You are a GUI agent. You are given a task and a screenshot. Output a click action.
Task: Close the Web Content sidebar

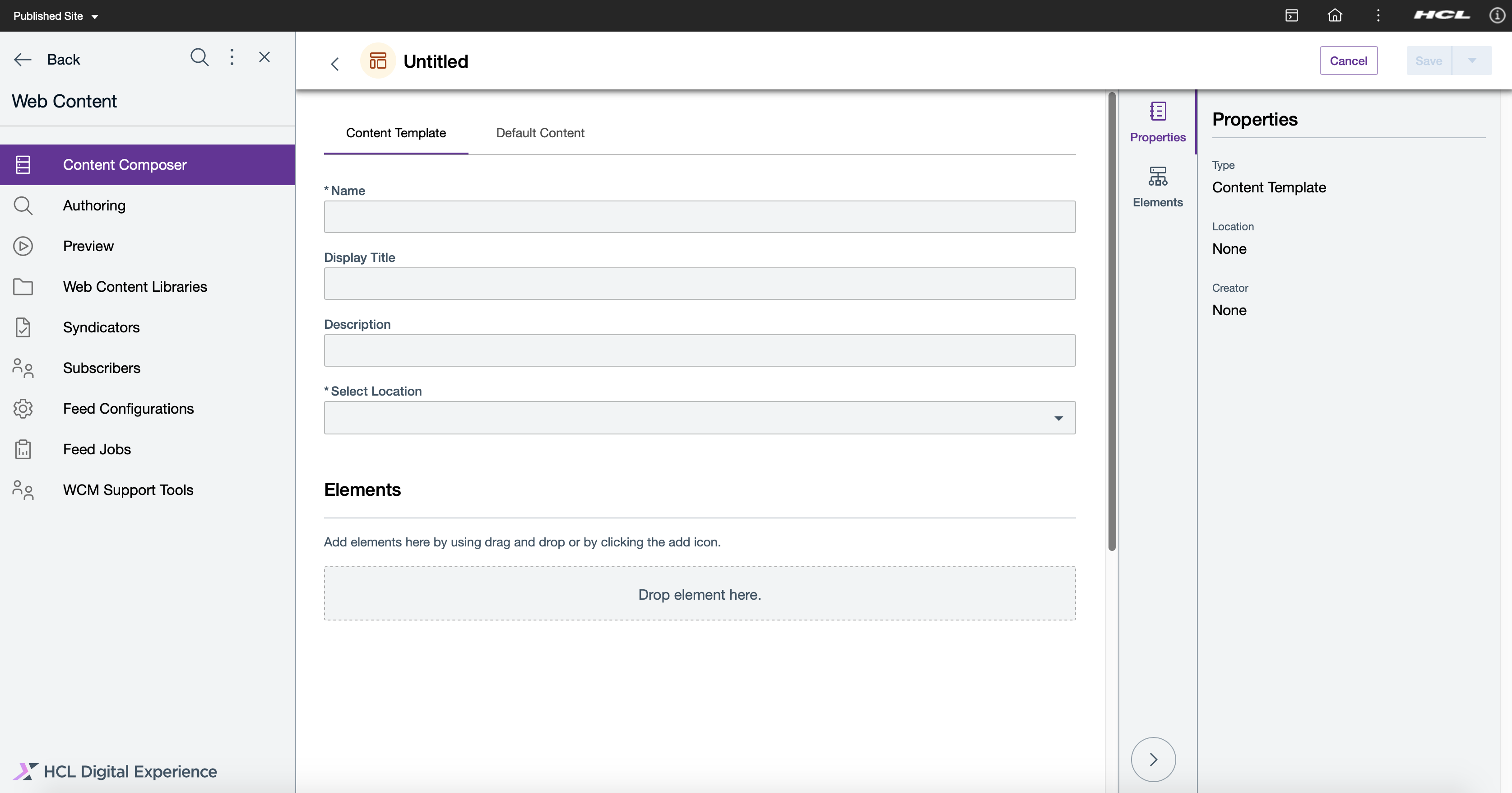point(264,57)
